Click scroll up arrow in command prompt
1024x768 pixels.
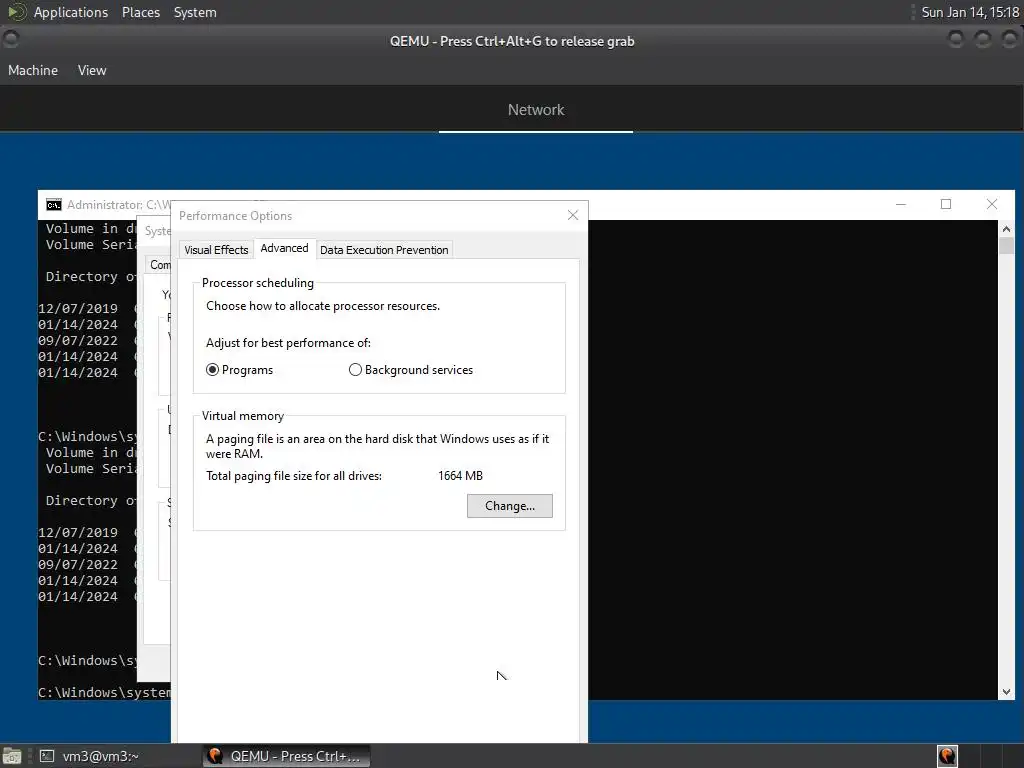click(1006, 229)
